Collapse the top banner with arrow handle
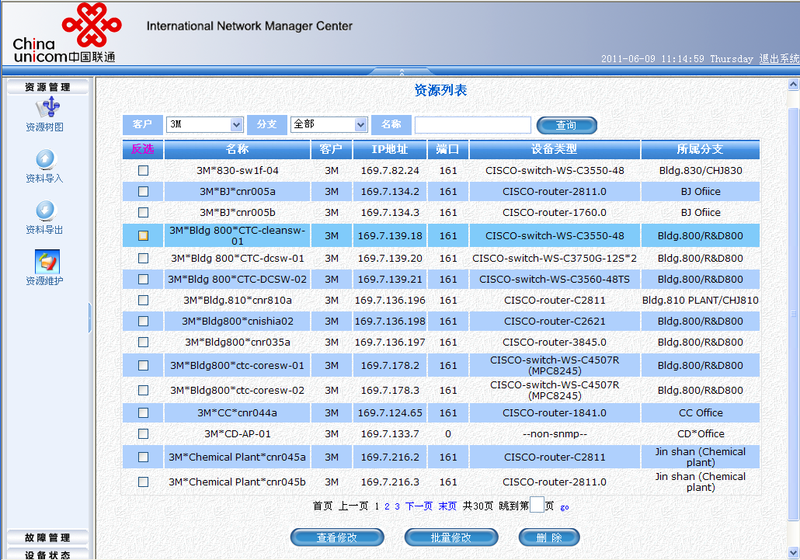This screenshot has width=800, height=560. tap(402, 71)
